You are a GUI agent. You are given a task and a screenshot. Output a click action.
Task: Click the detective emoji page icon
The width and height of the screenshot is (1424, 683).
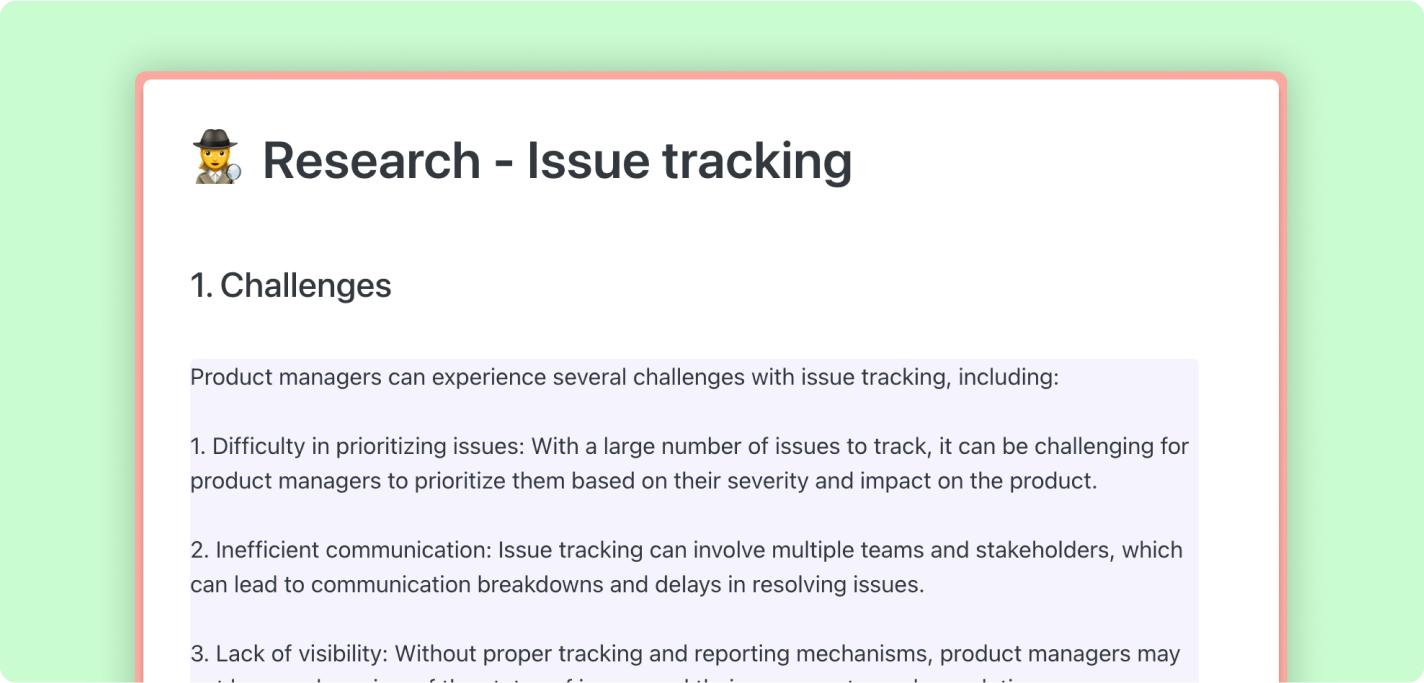click(217, 158)
